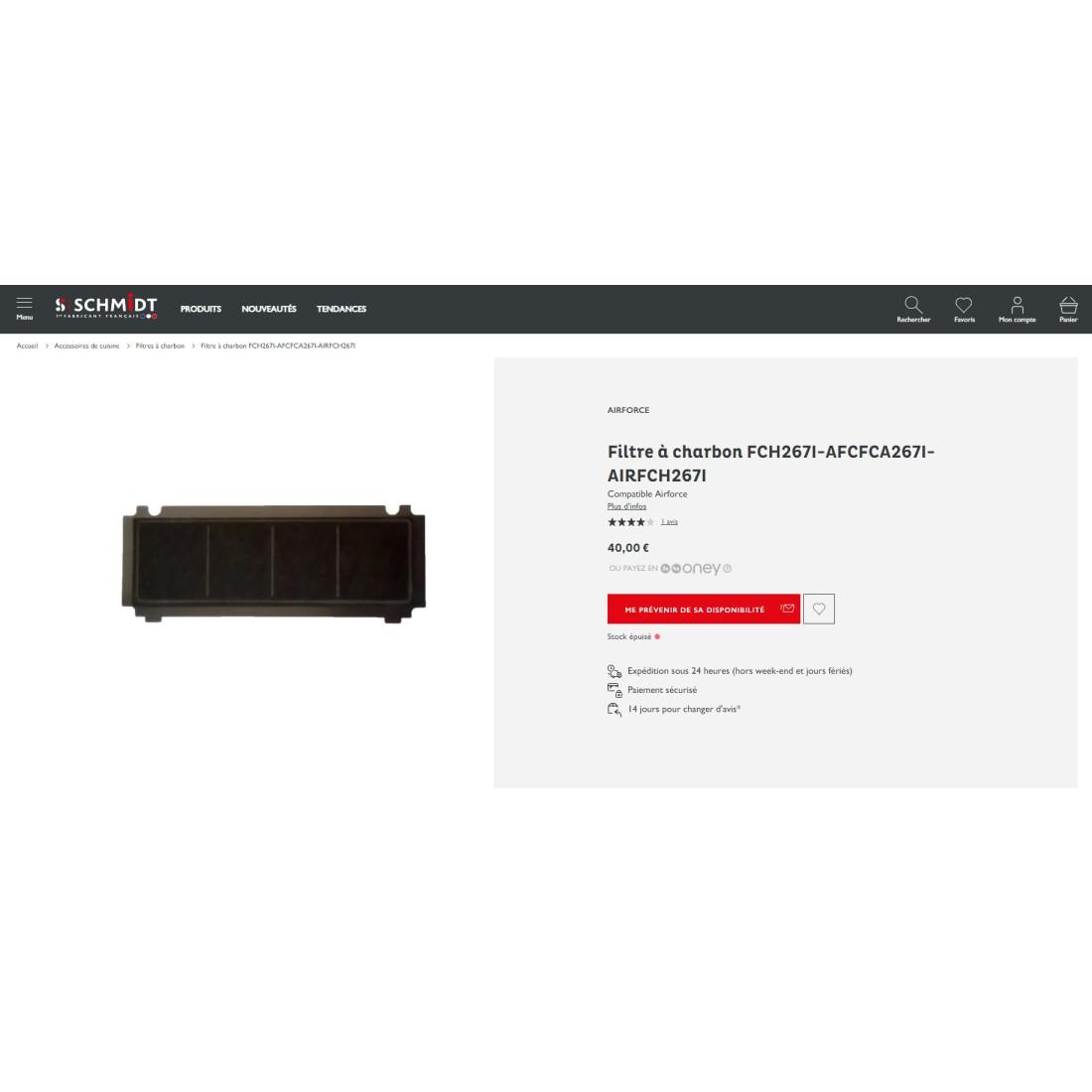The width and height of the screenshot is (1092, 1092).
Task: Click the star rating row
Action: 631,521
